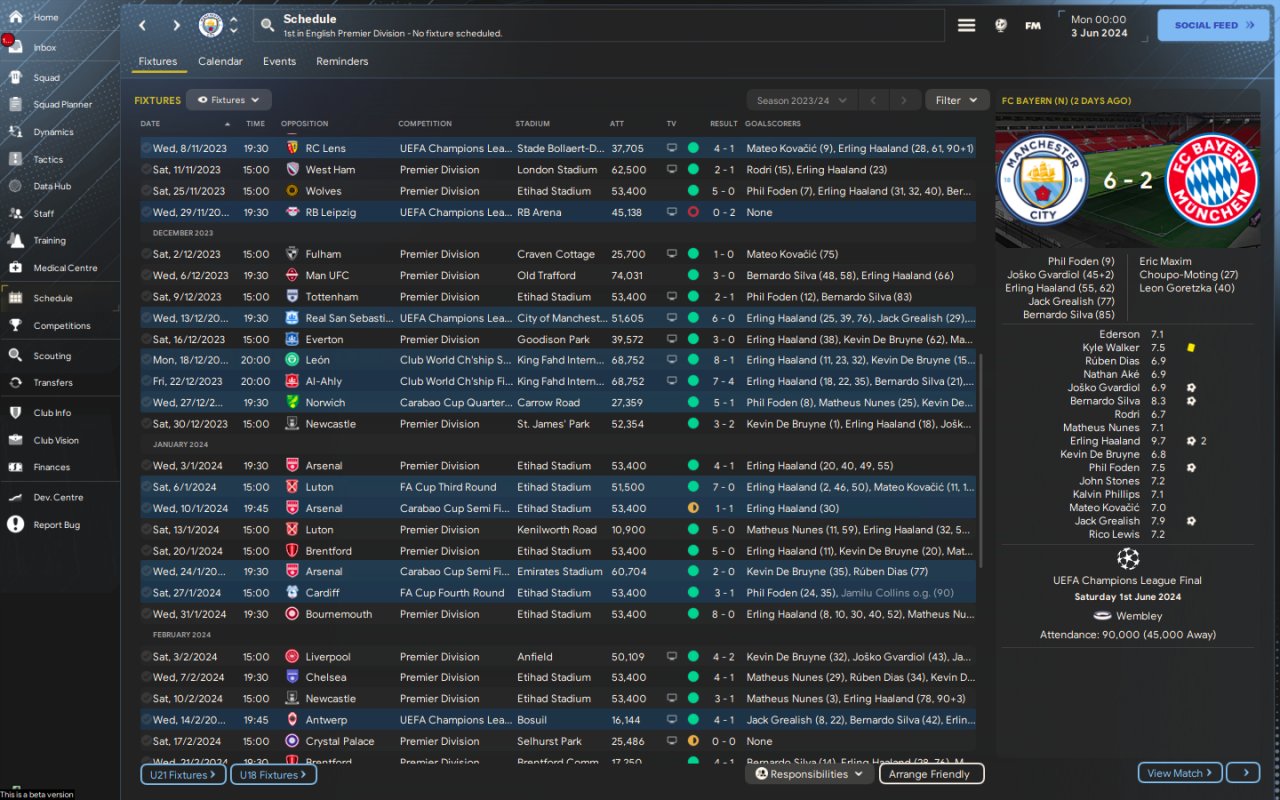Click the TV icon in the West Ham row
The height and width of the screenshot is (800, 1280).
(x=672, y=170)
